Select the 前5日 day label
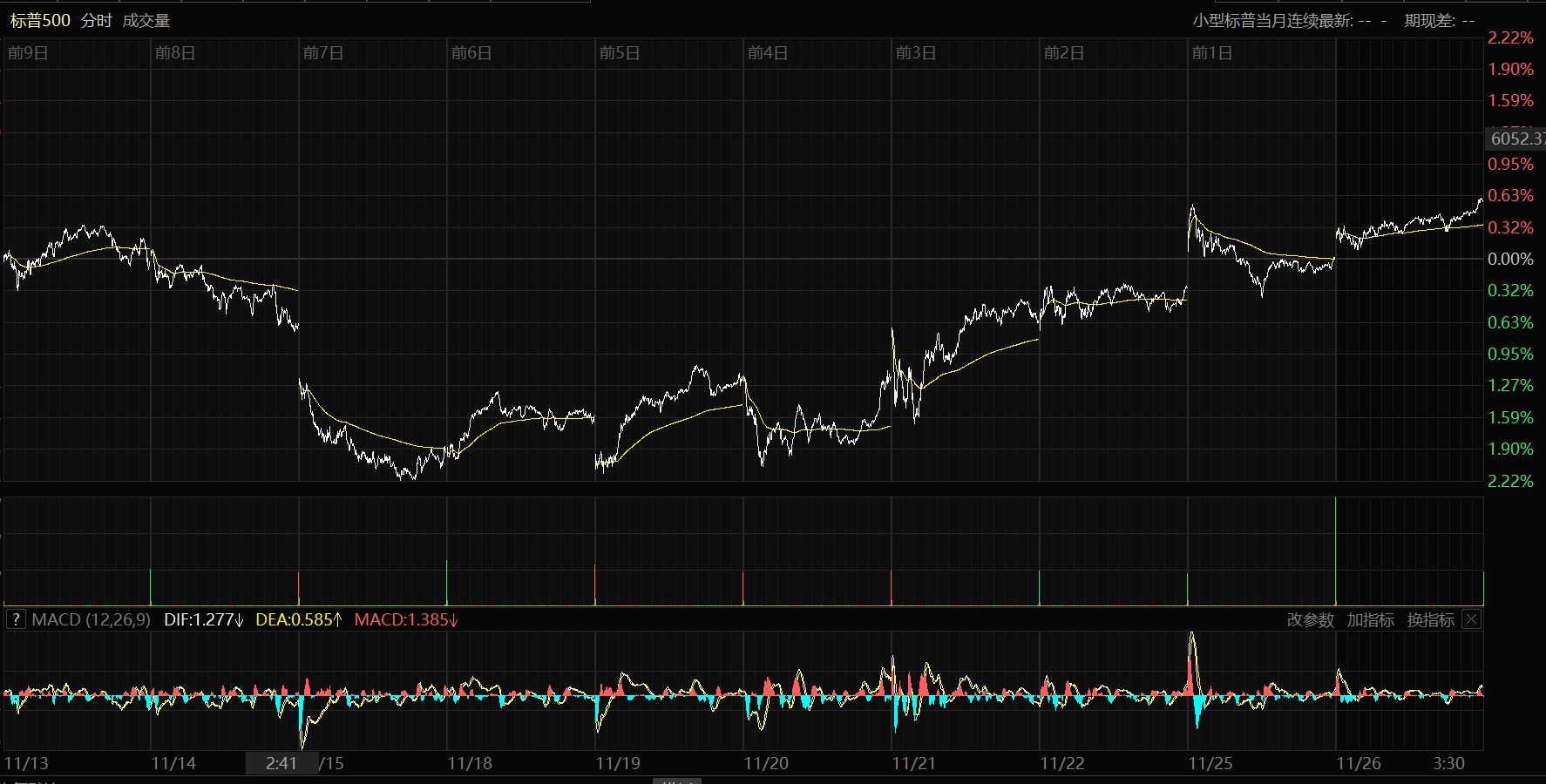Image resolution: width=1546 pixels, height=784 pixels. 620,53
